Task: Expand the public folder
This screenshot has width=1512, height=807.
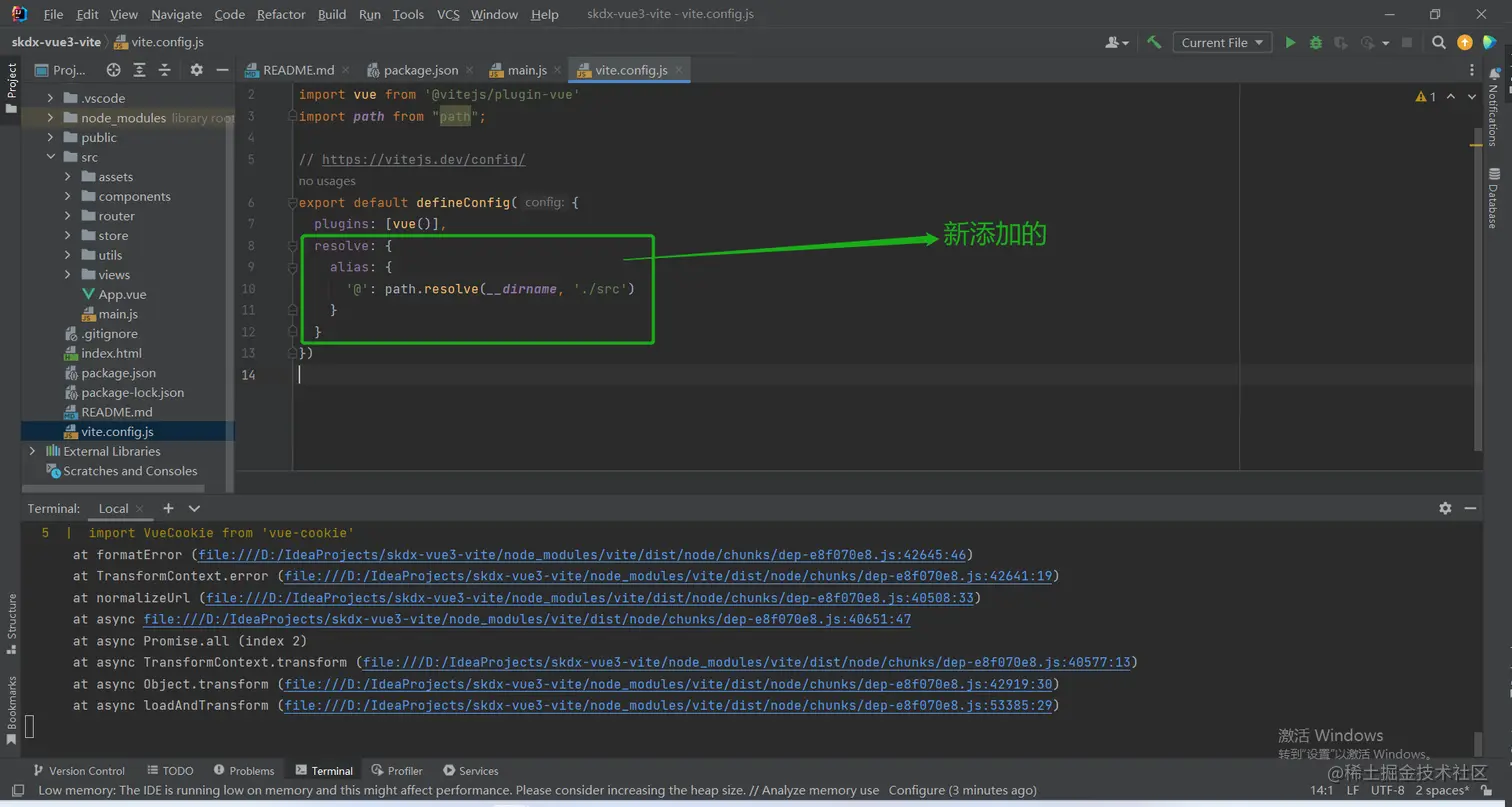Action: (x=50, y=137)
